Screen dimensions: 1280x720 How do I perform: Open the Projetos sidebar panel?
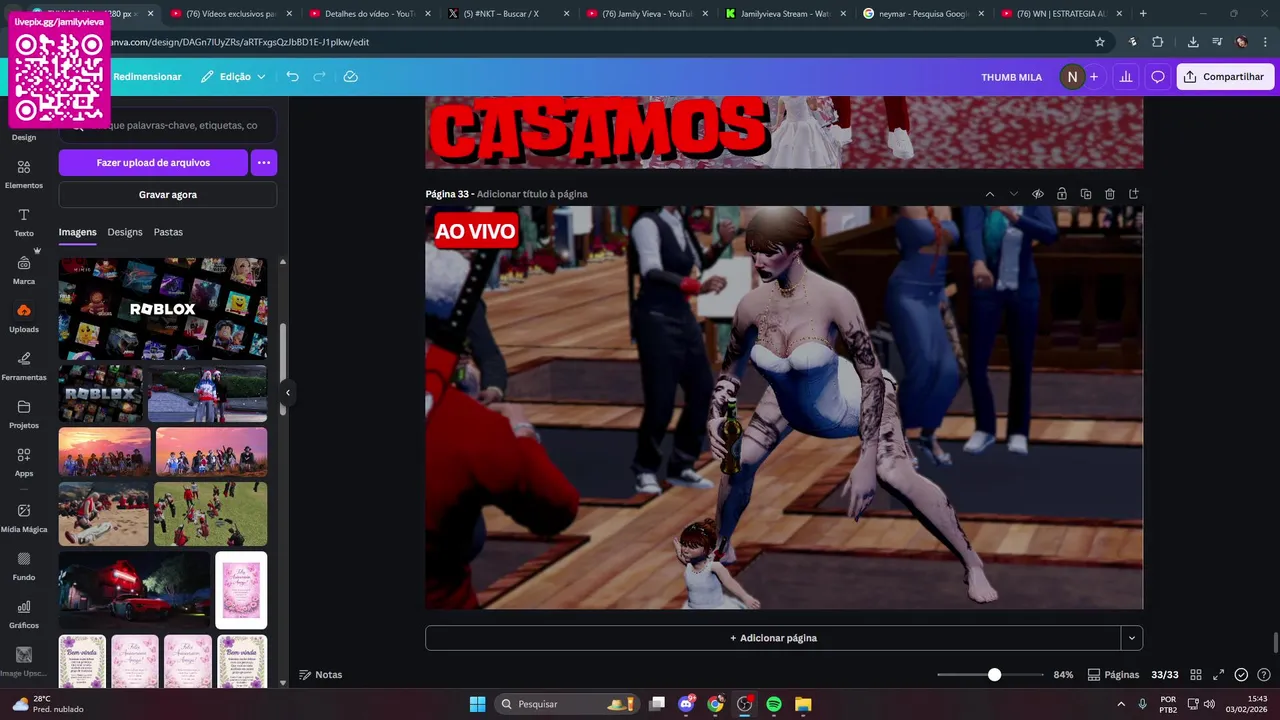tap(24, 414)
